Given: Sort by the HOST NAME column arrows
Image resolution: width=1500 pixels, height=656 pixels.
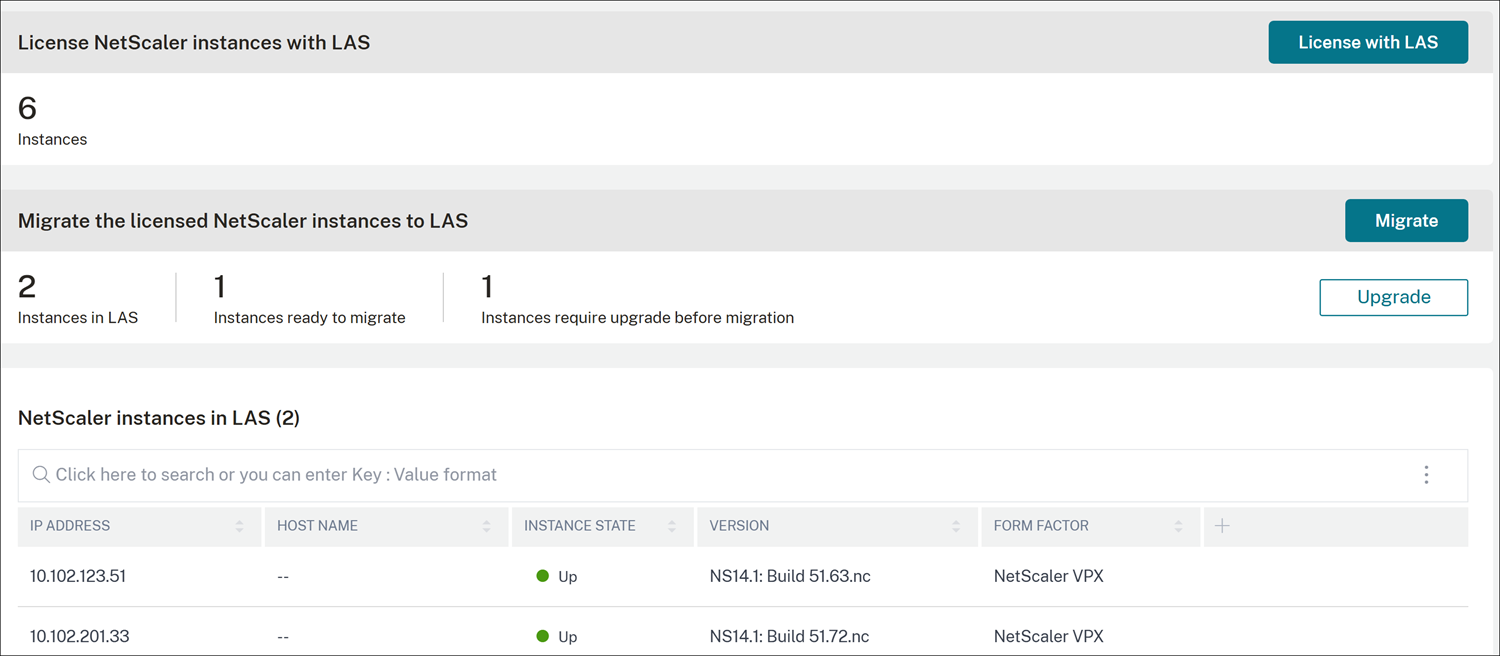Looking at the screenshot, I should coord(486,526).
